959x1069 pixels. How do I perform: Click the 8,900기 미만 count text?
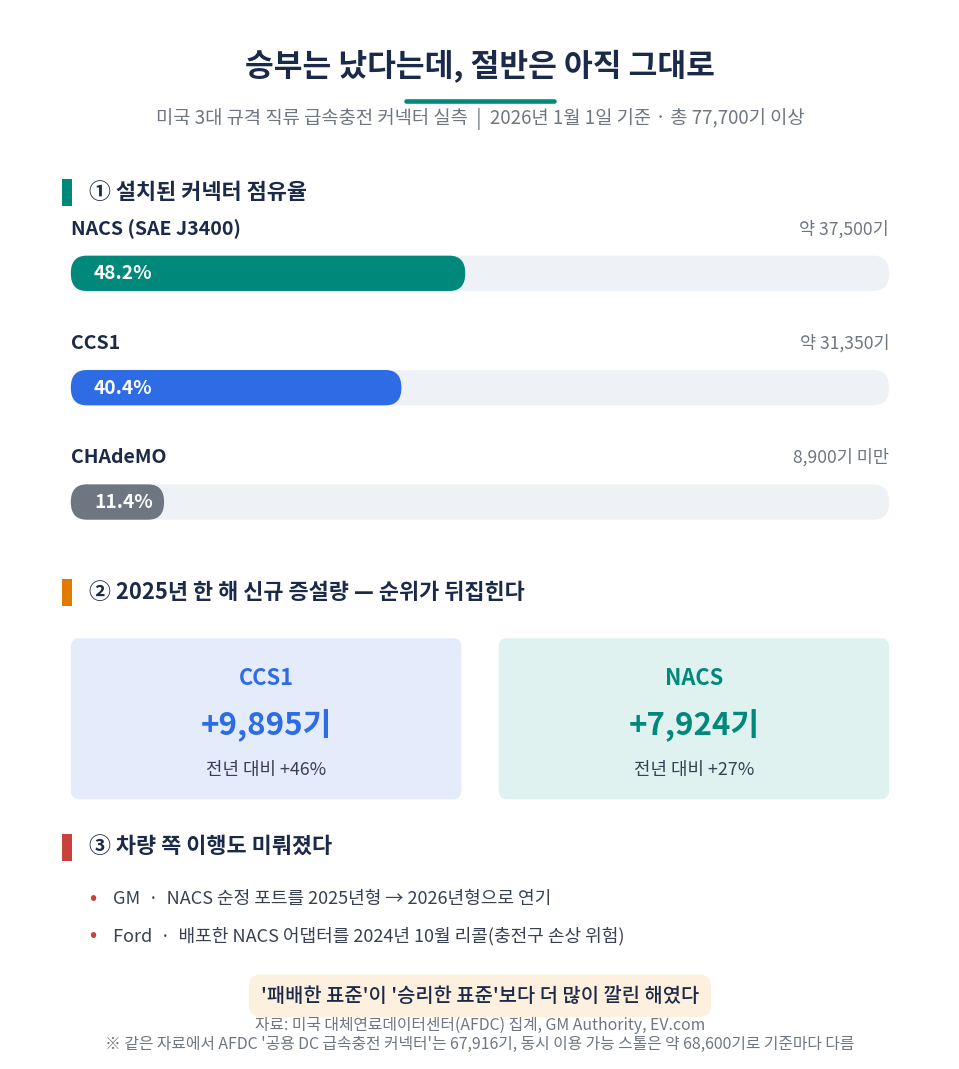840,456
